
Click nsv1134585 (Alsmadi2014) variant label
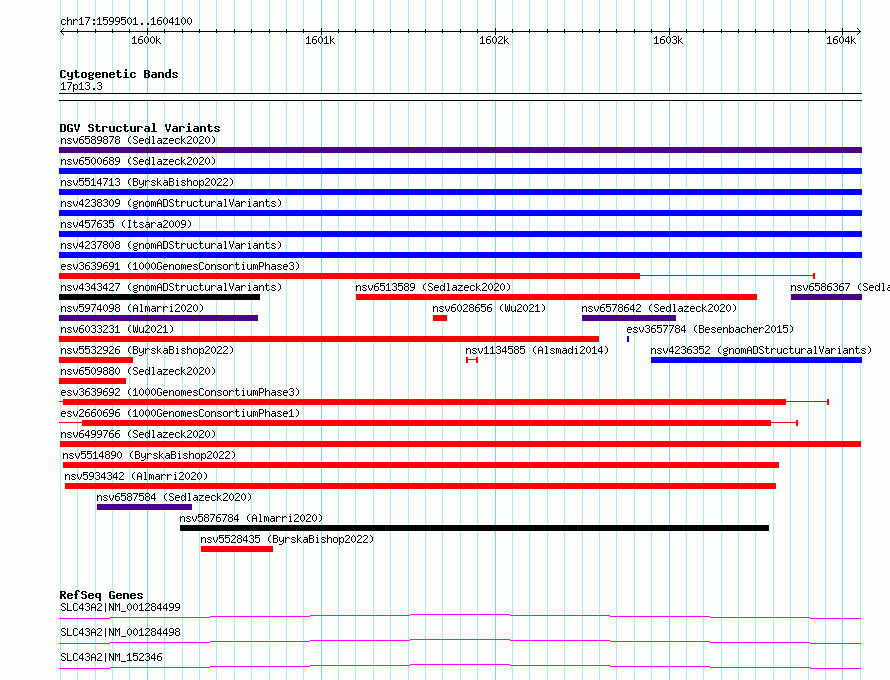537,350
